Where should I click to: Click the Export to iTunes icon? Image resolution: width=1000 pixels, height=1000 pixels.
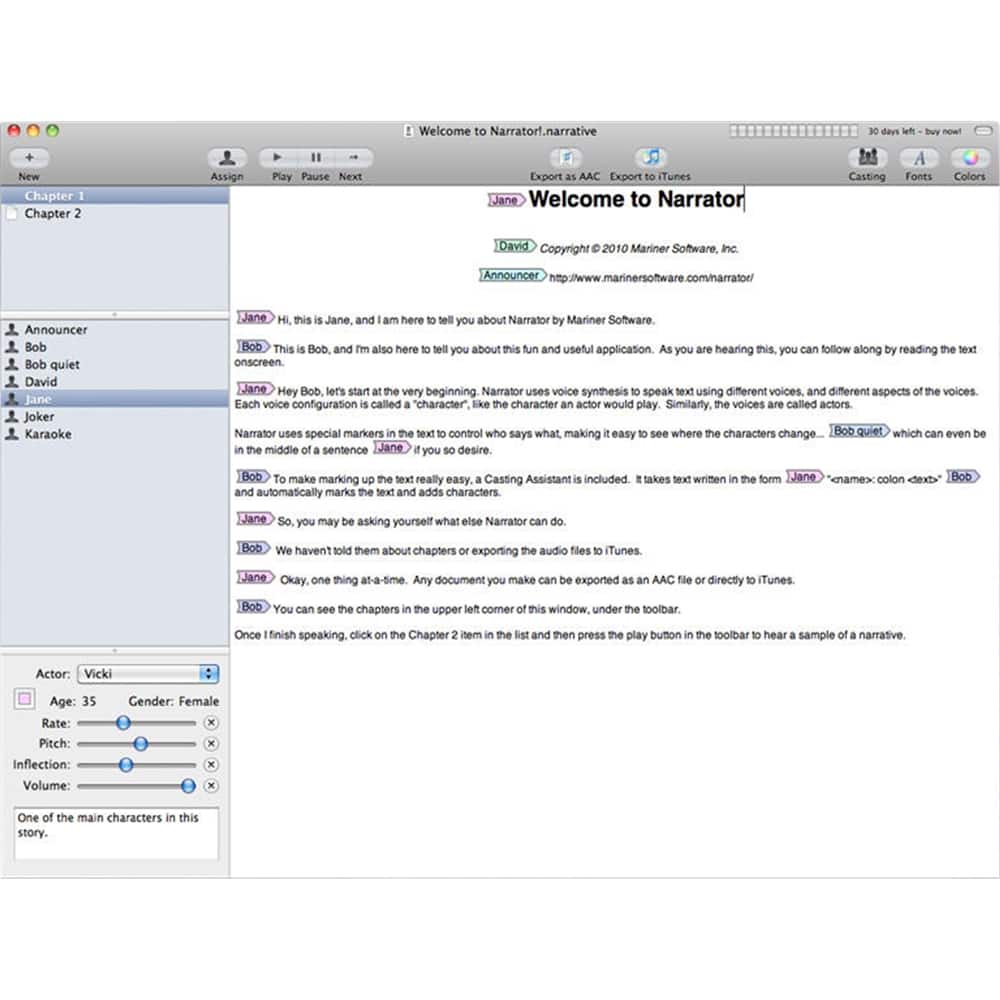point(651,158)
